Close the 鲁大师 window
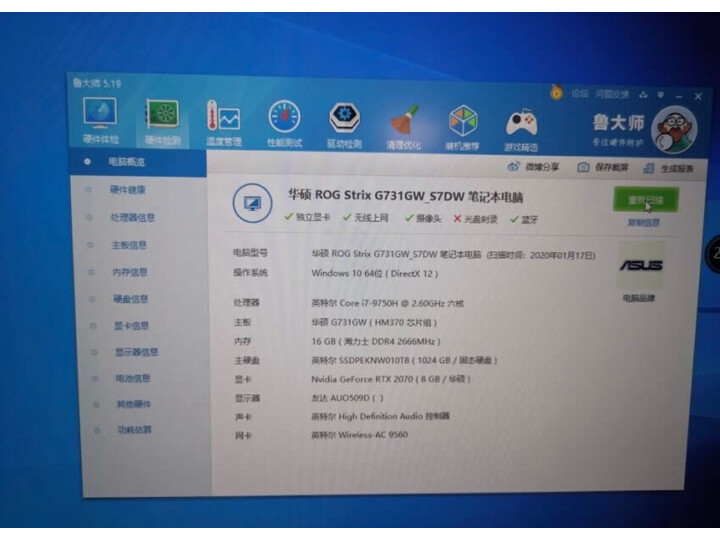 [698, 96]
